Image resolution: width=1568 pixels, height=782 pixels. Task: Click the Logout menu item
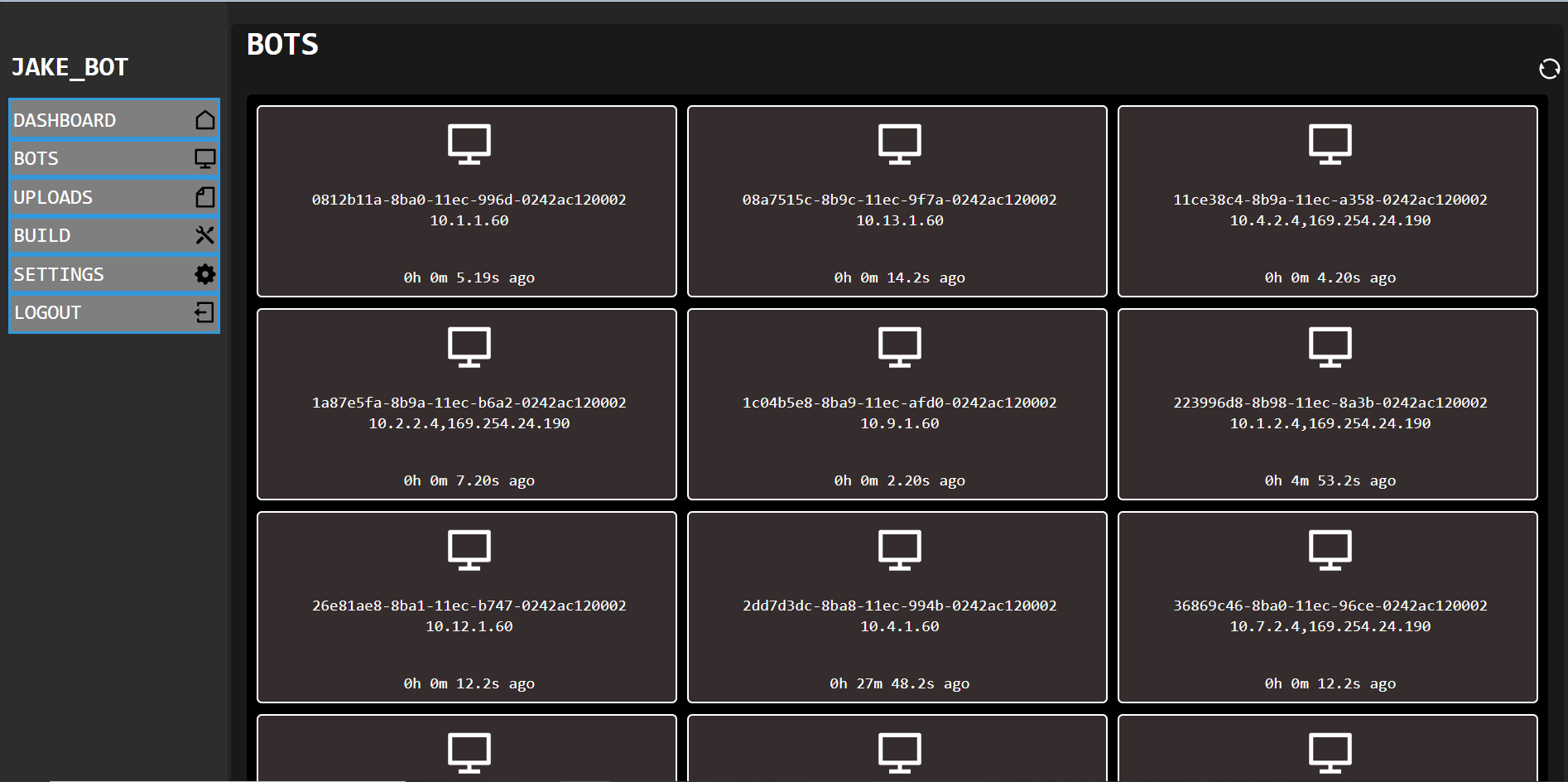pyautogui.click(x=114, y=312)
